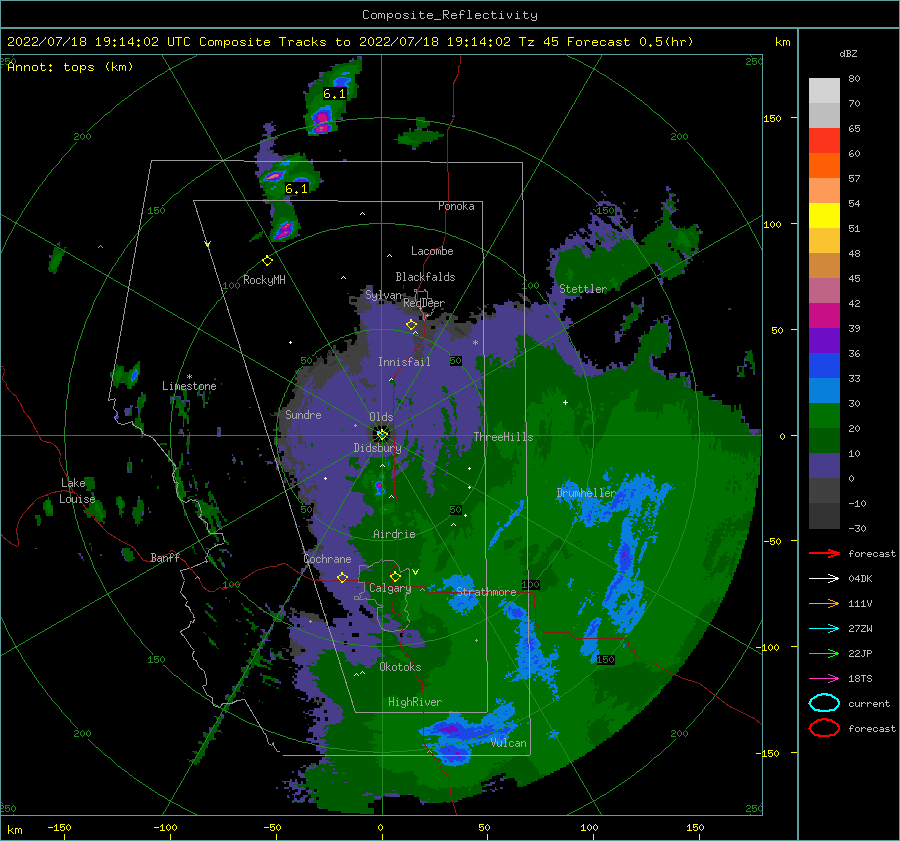This screenshot has height=841, width=900.
Task: Select the orange 111V arrow legend entry
Action: click(x=824, y=603)
